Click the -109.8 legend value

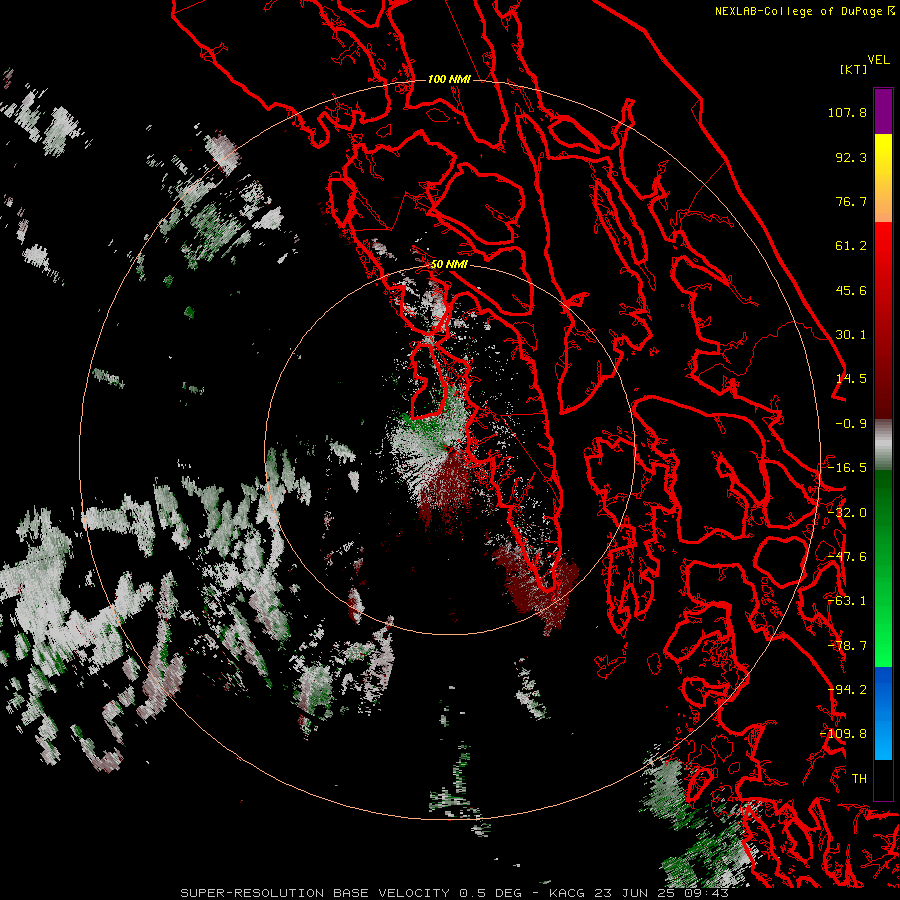(x=843, y=734)
